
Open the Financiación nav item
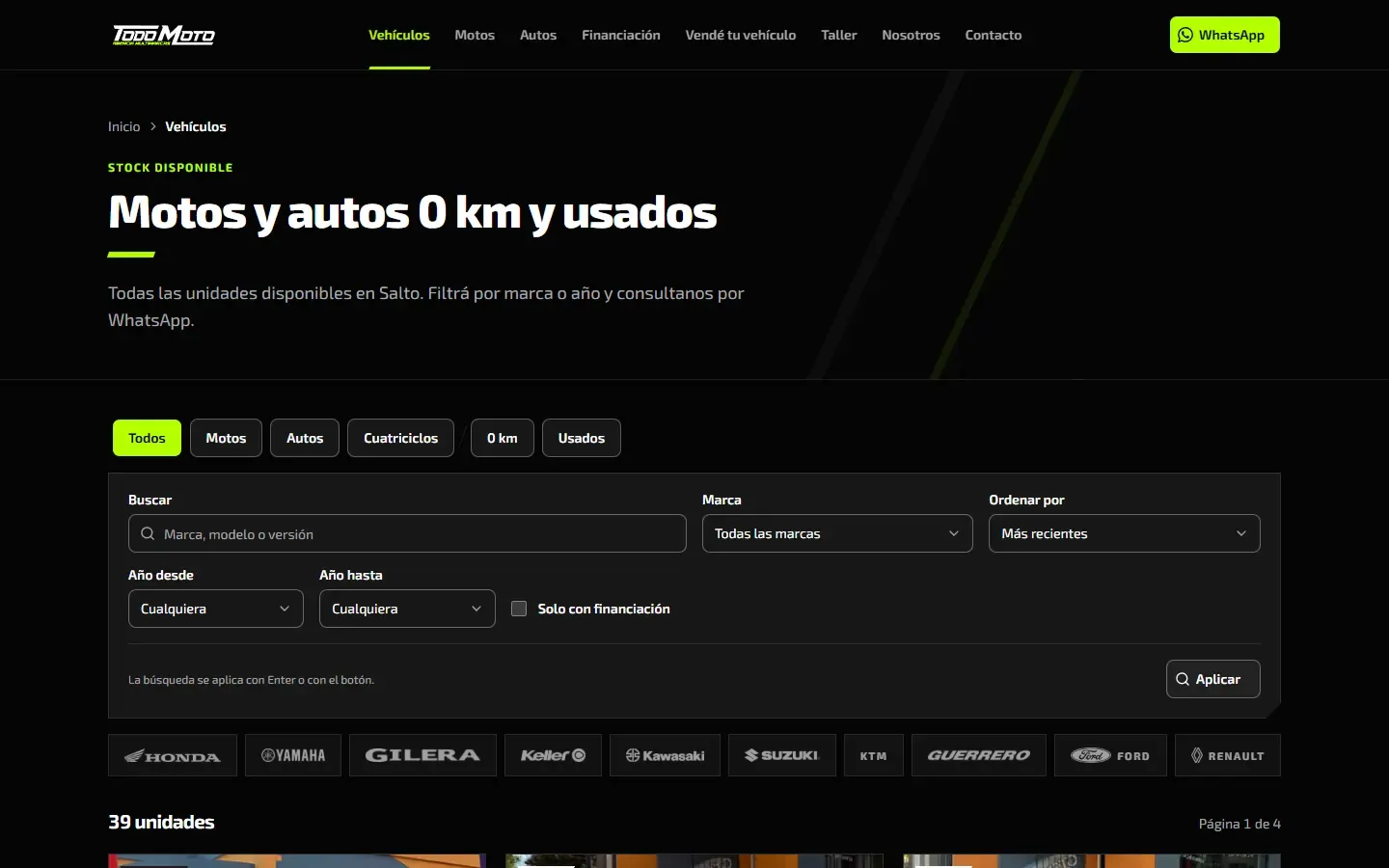tap(621, 35)
